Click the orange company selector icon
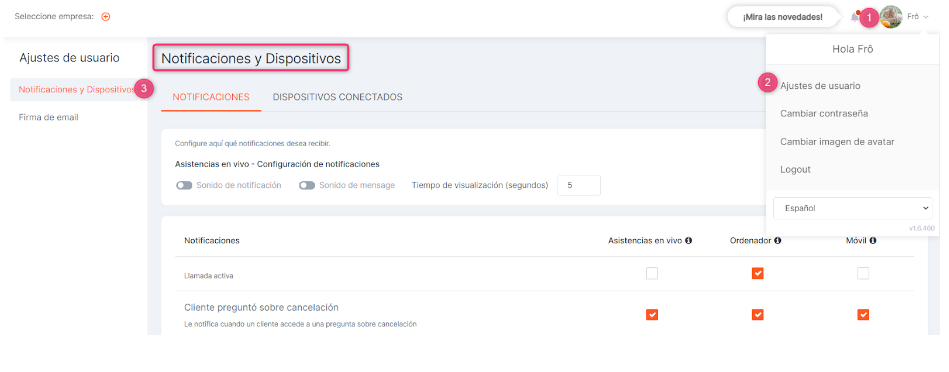The width and height of the screenshot is (949, 372). click(106, 17)
